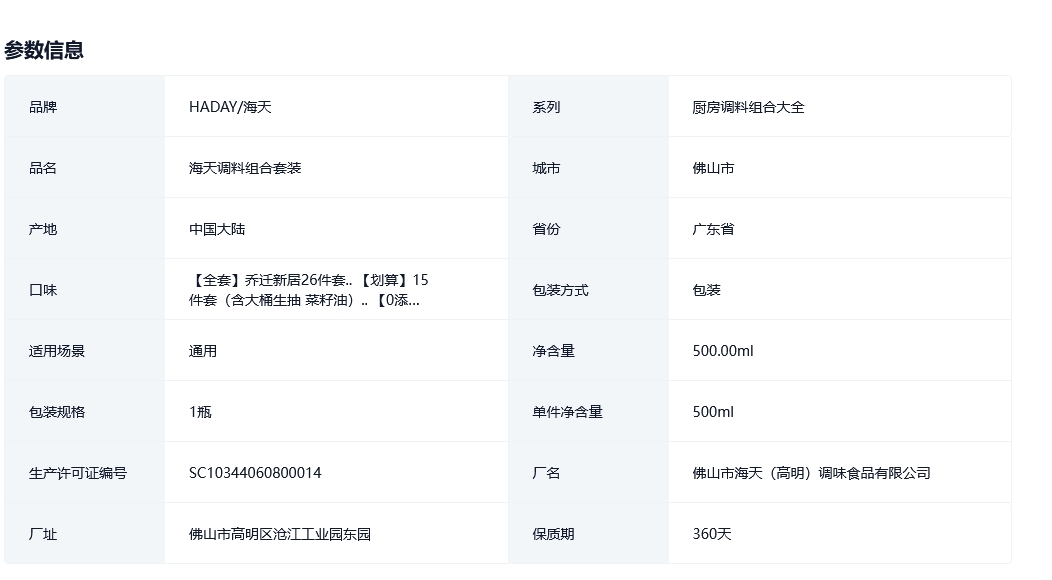Click the 佛山市海天（高明）调味食品有限公司 manufacturer name
The width and height of the screenshot is (1052, 580).
point(811,474)
